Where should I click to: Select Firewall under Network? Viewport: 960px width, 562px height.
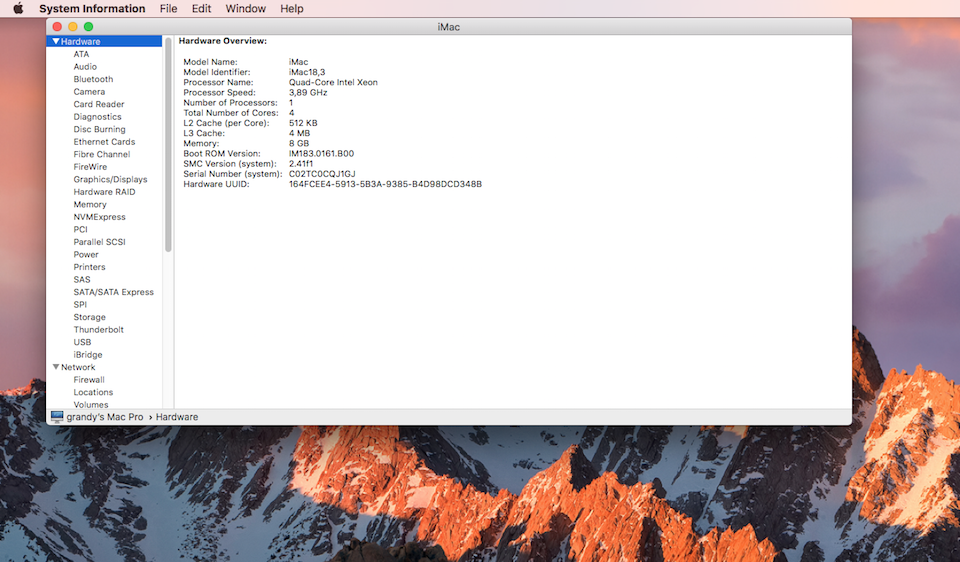coord(89,380)
